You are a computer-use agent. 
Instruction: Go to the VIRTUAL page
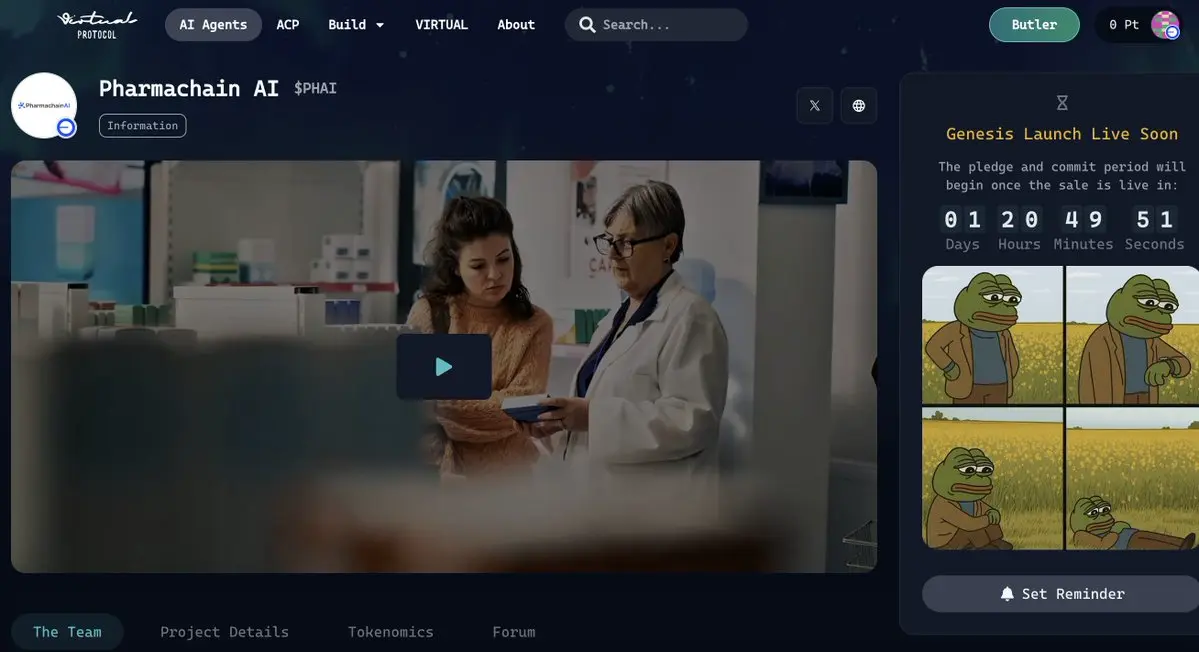coord(441,24)
